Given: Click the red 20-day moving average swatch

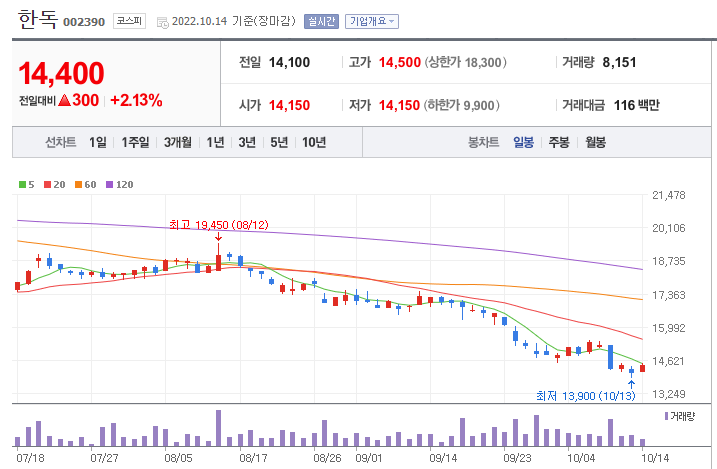Looking at the screenshot, I should coord(48,185).
